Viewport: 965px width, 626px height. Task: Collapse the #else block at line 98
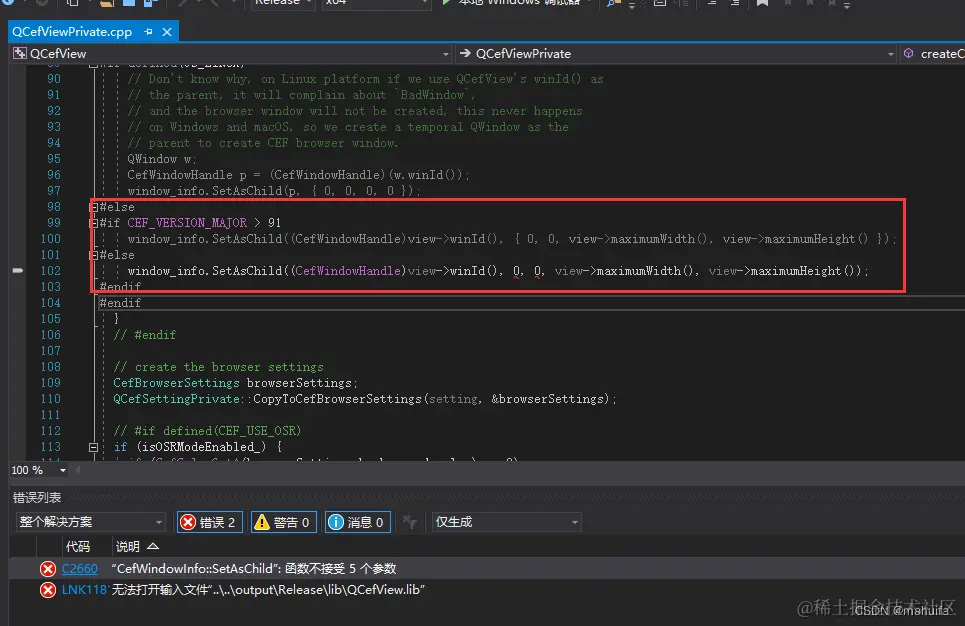pos(94,207)
